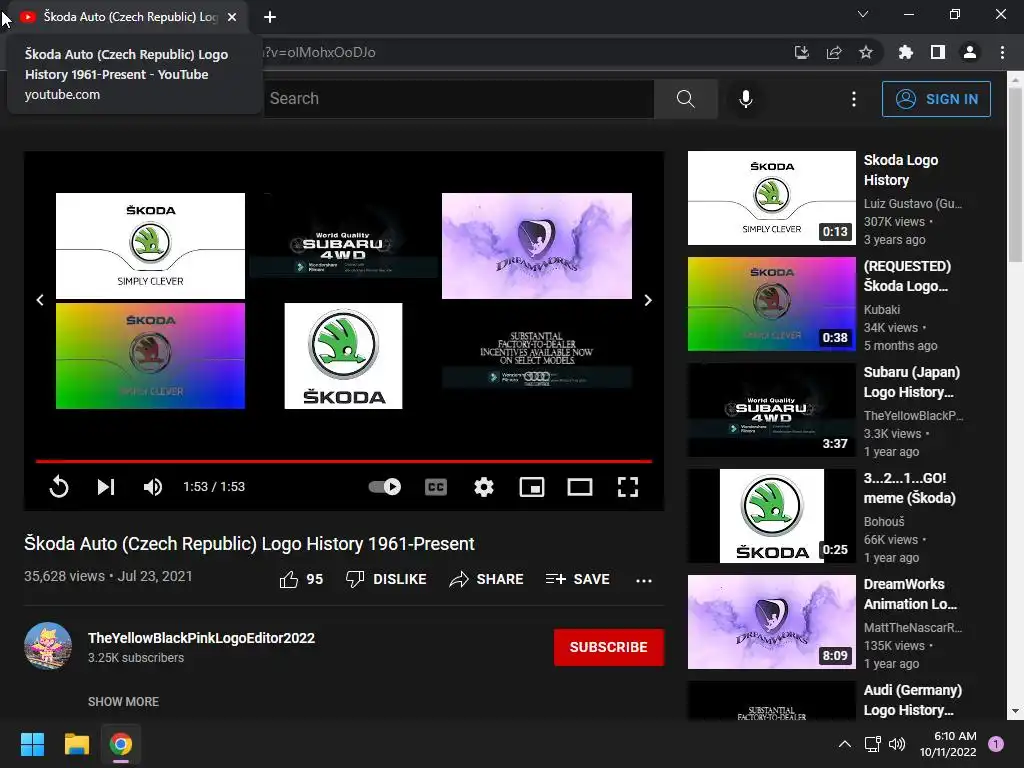Click the SIGN IN button
The width and height of the screenshot is (1024, 768).
(x=936, y=99)
